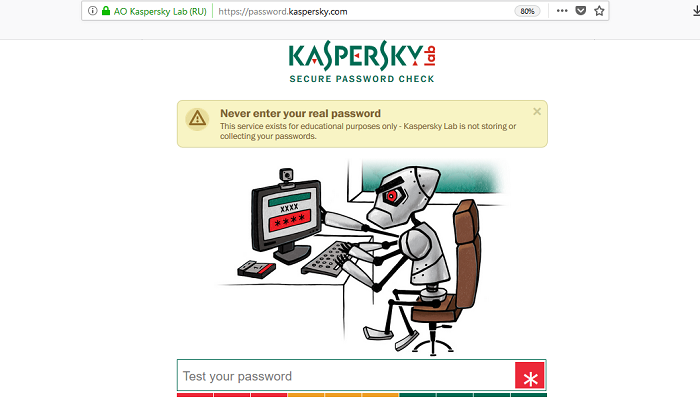Save the page with the Pocket icon
Viewport: 700px width, 403px height.
(580, 11)
